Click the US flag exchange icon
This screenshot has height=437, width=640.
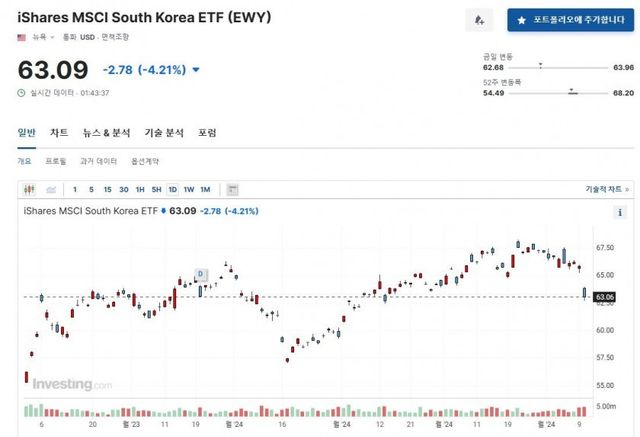click(x=22, y=37)
